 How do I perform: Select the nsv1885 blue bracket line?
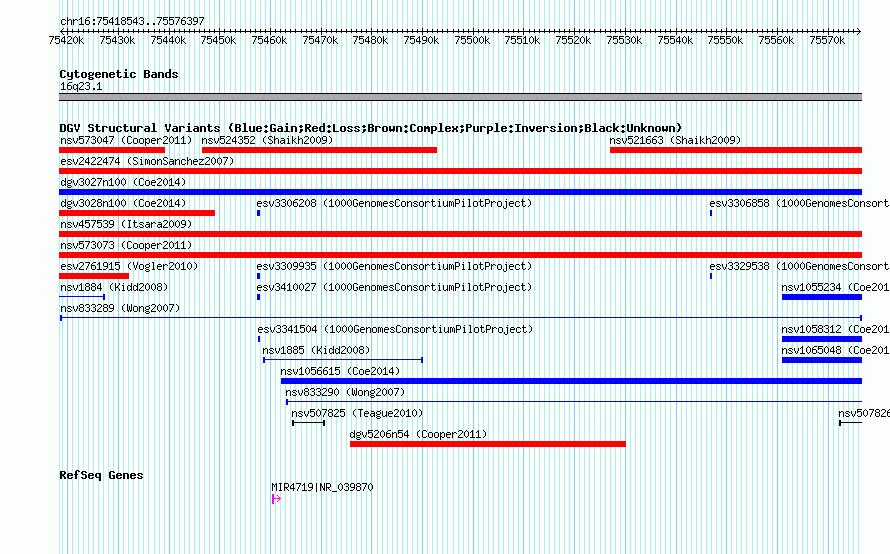[x=343, y=360]
